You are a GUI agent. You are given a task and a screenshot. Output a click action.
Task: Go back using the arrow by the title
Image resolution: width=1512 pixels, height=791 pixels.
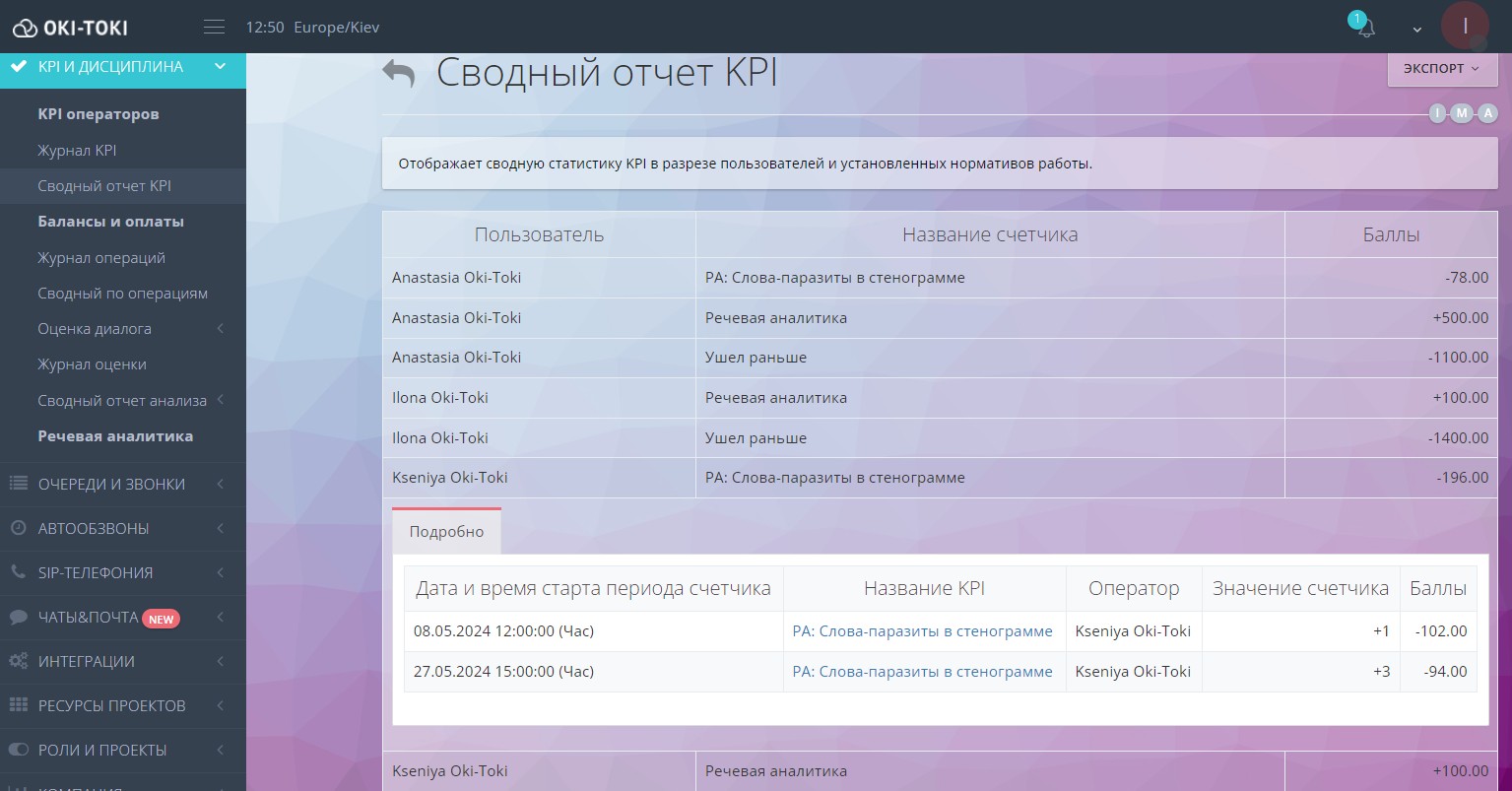click(399, 74)
